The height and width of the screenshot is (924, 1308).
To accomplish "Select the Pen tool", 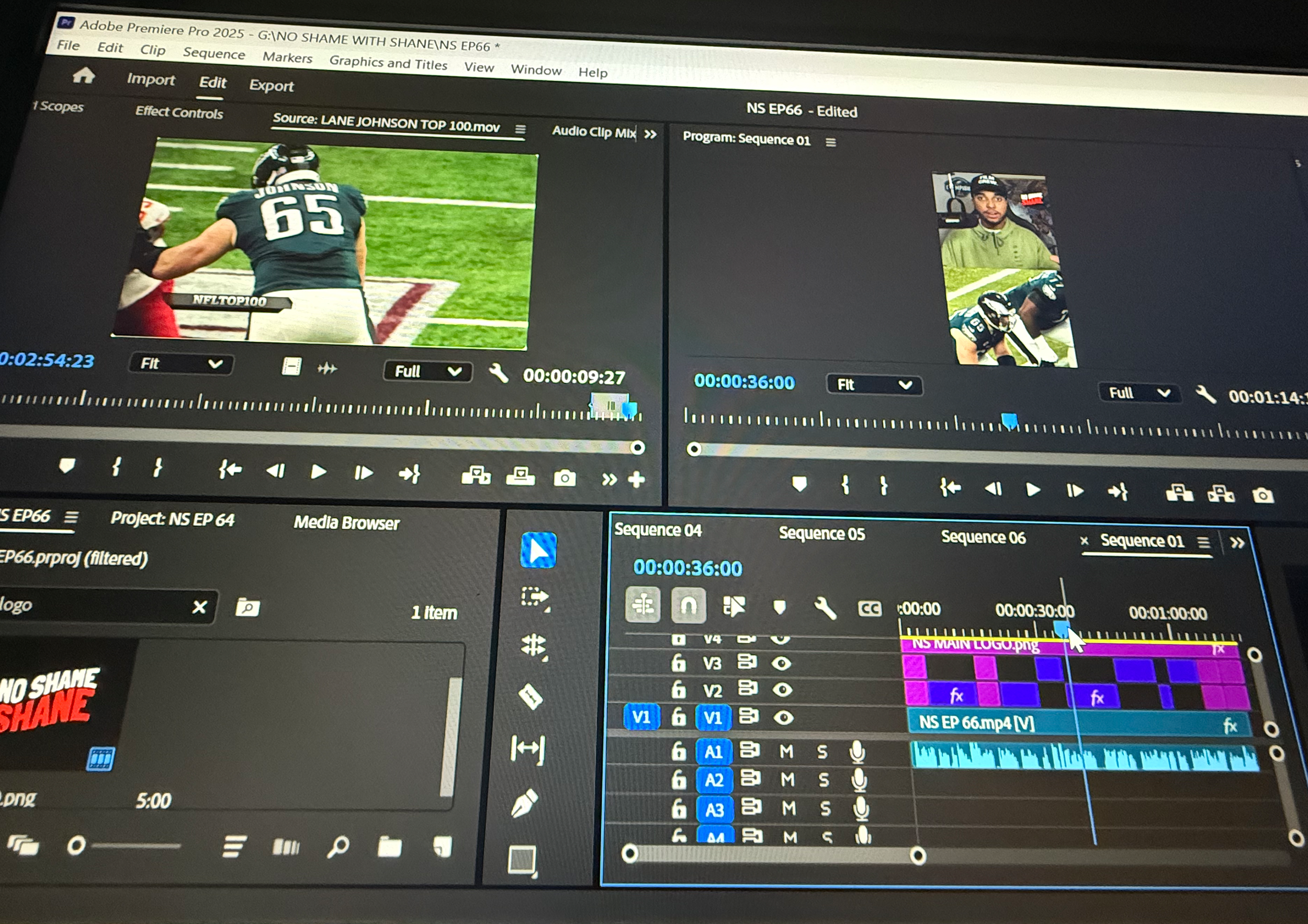I will coord(525,803).
